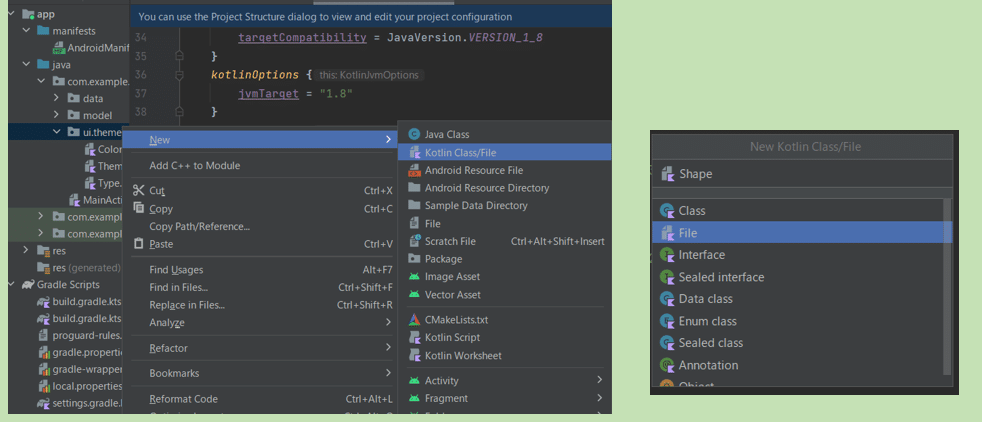Expand the data package folder
Viewport: 982px width, 422px height.
57,99
